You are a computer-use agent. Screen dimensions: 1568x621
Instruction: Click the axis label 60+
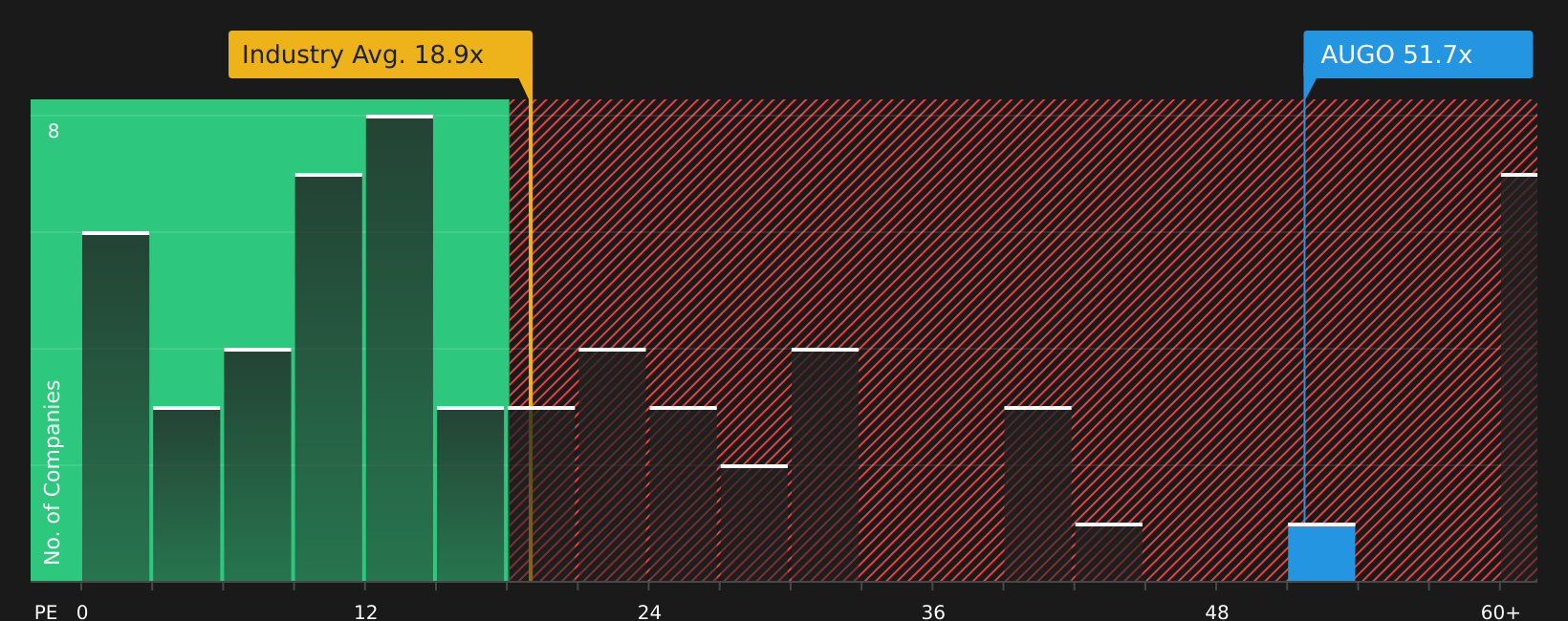1500,612
